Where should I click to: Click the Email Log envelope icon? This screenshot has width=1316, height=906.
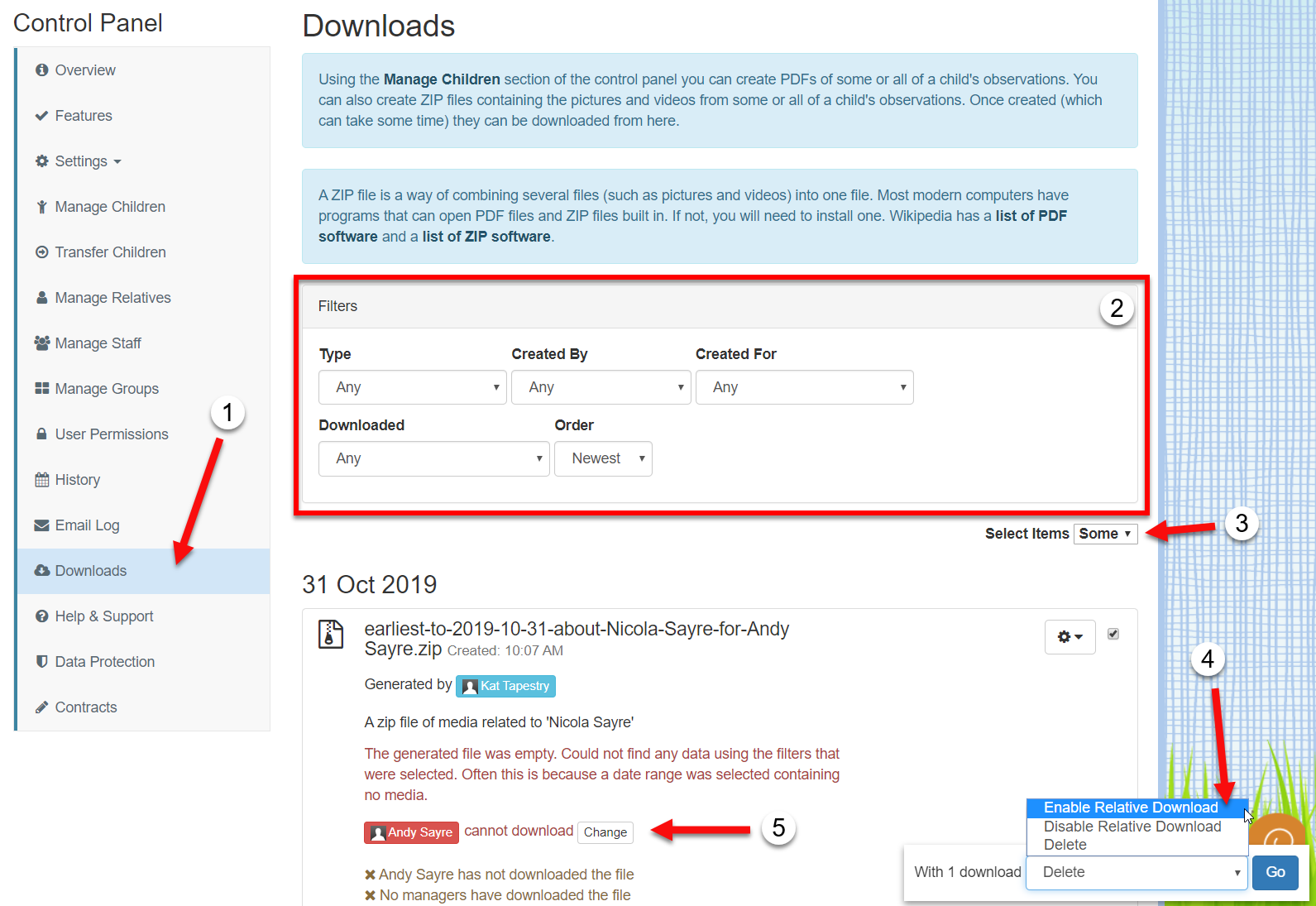click(42, 525)
